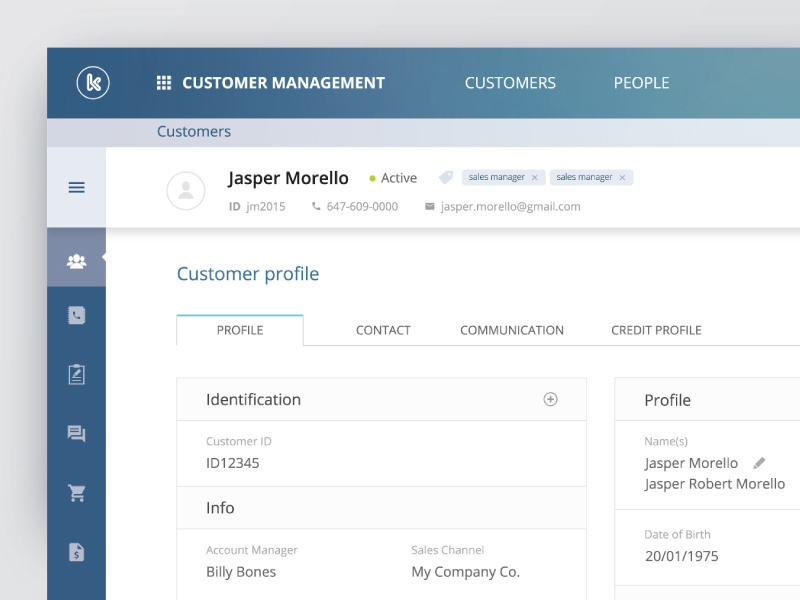Collapse the Info section header
800x600 pixels.
point(220,507)
